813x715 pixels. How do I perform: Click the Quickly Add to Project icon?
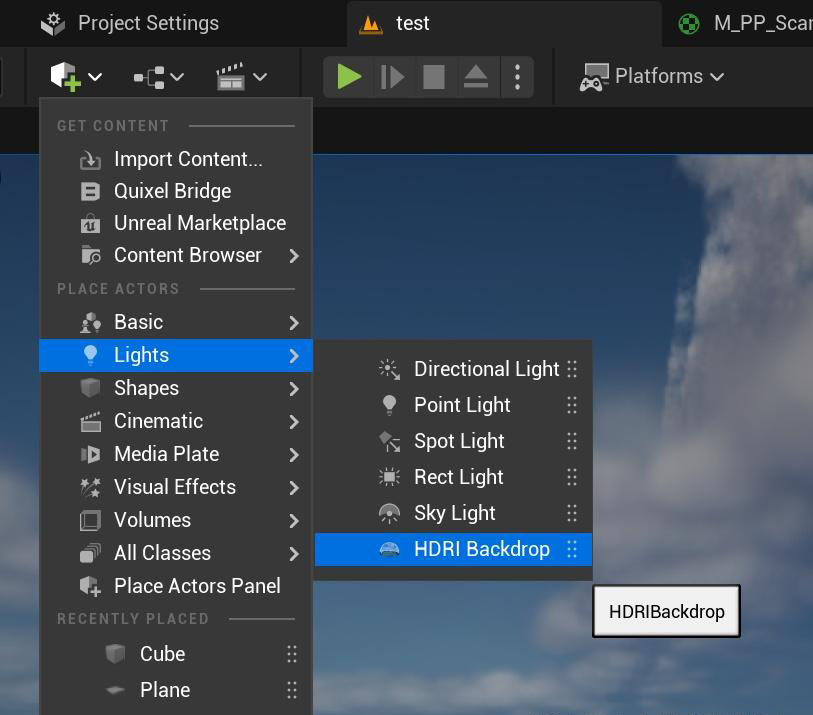(76, 77)
